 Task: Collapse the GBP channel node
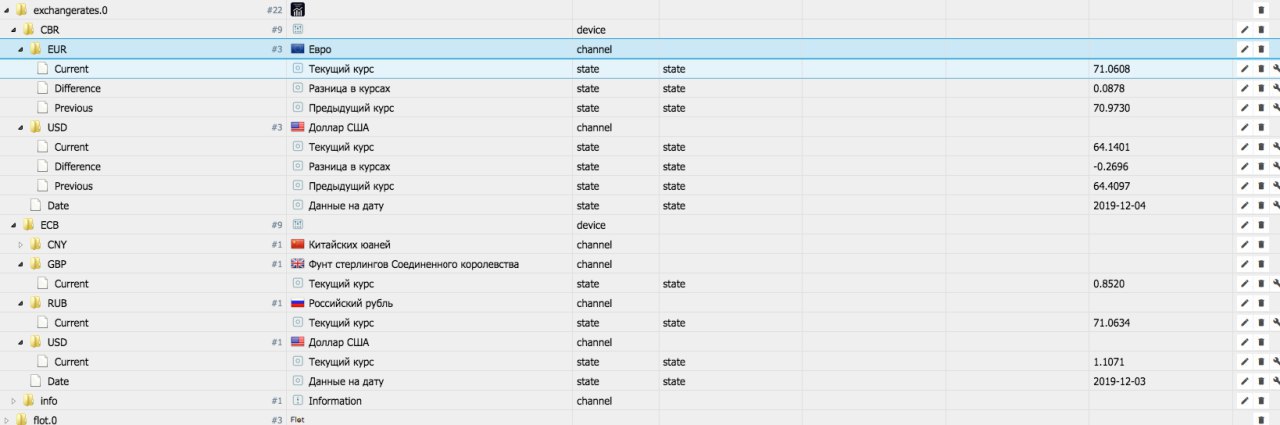pyautogui.click(x=20, y=264)
